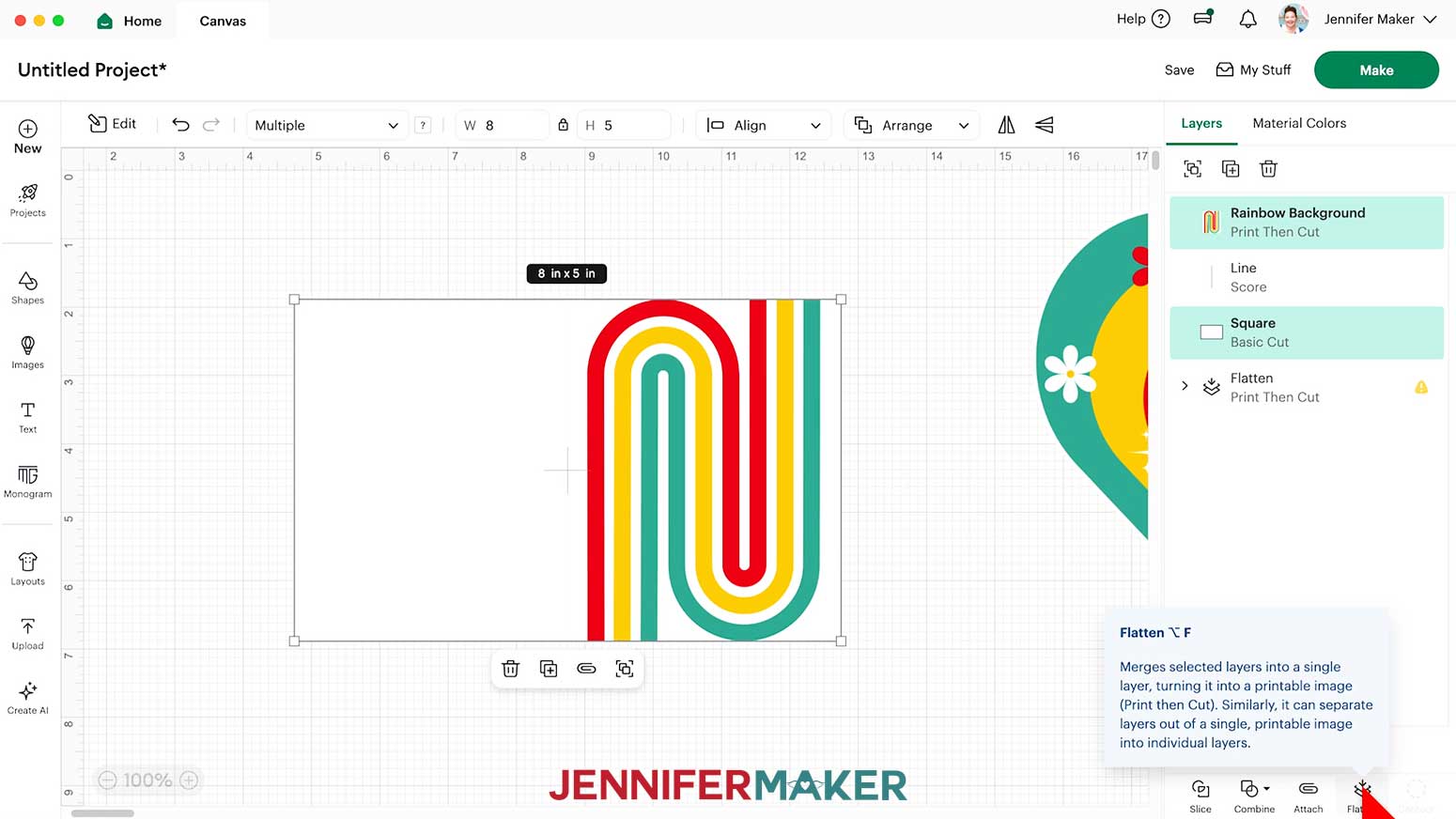The height and width of the screenshot is (819, 1456).
Task: Duplicate layers from the Layers panel toolbar
Action: (x=1231, y=169)
